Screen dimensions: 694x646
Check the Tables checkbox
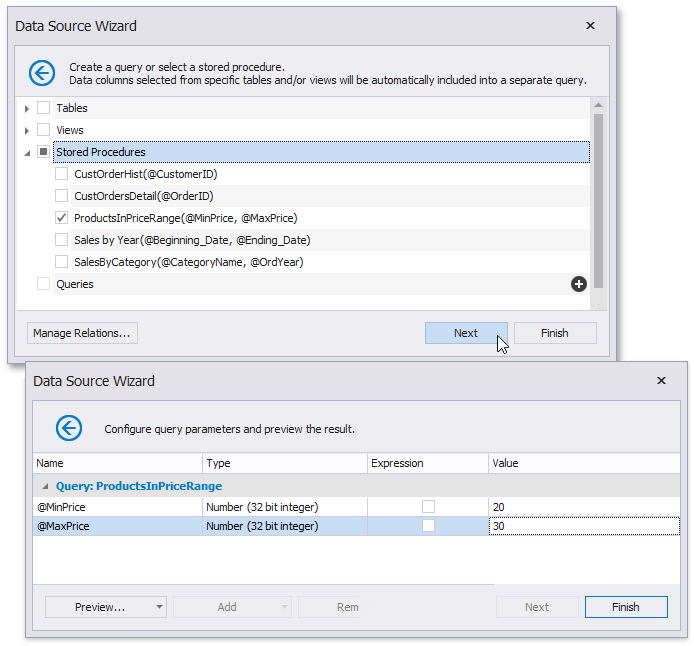point(43,108)
